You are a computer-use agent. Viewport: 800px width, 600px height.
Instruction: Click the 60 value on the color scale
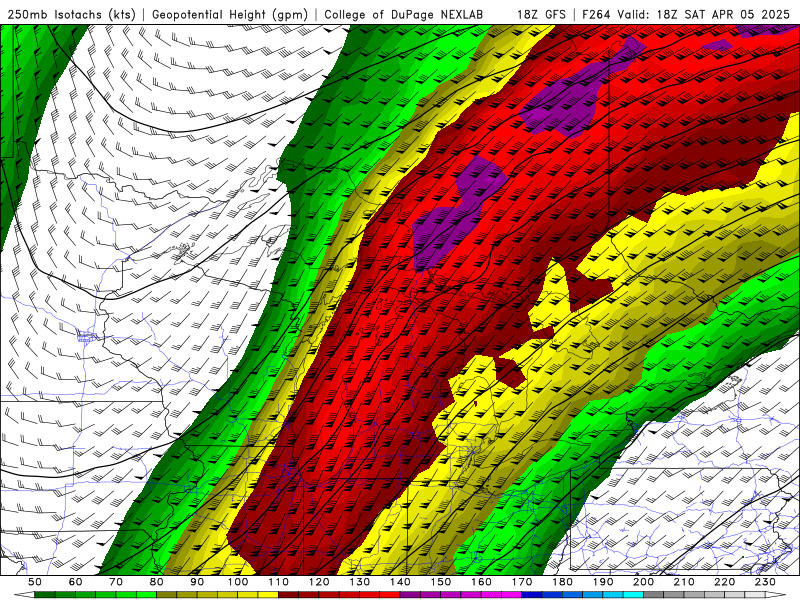pyautogui.click(x=76, y=582)
